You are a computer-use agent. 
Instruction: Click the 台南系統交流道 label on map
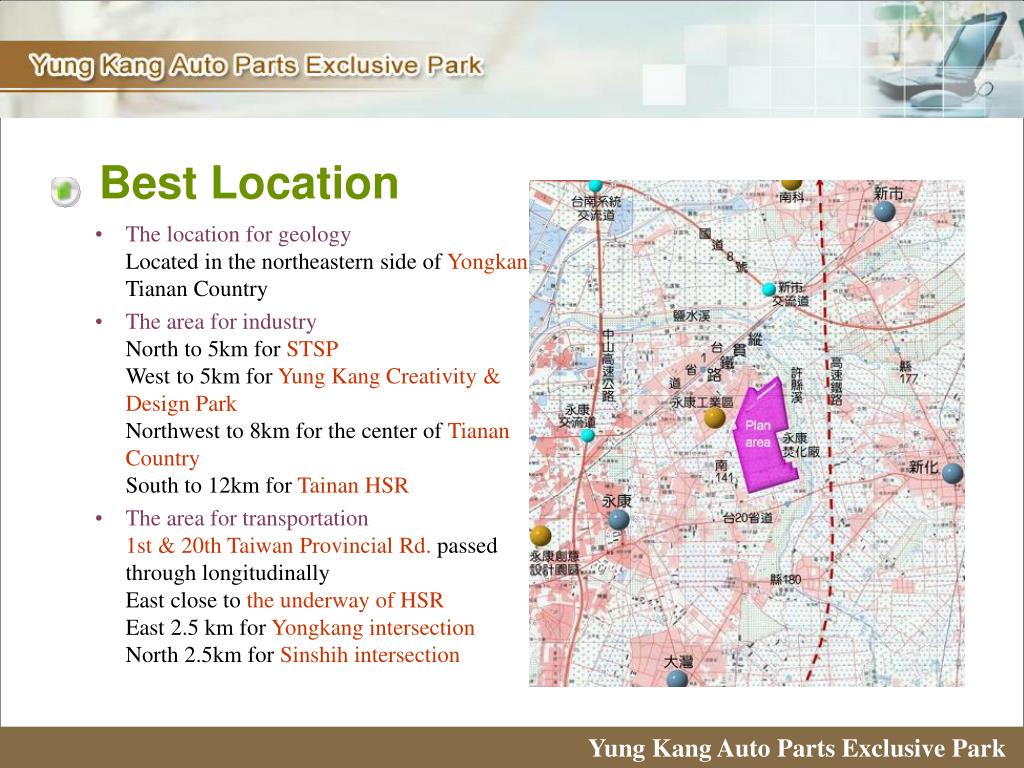[x=596, y=208]
